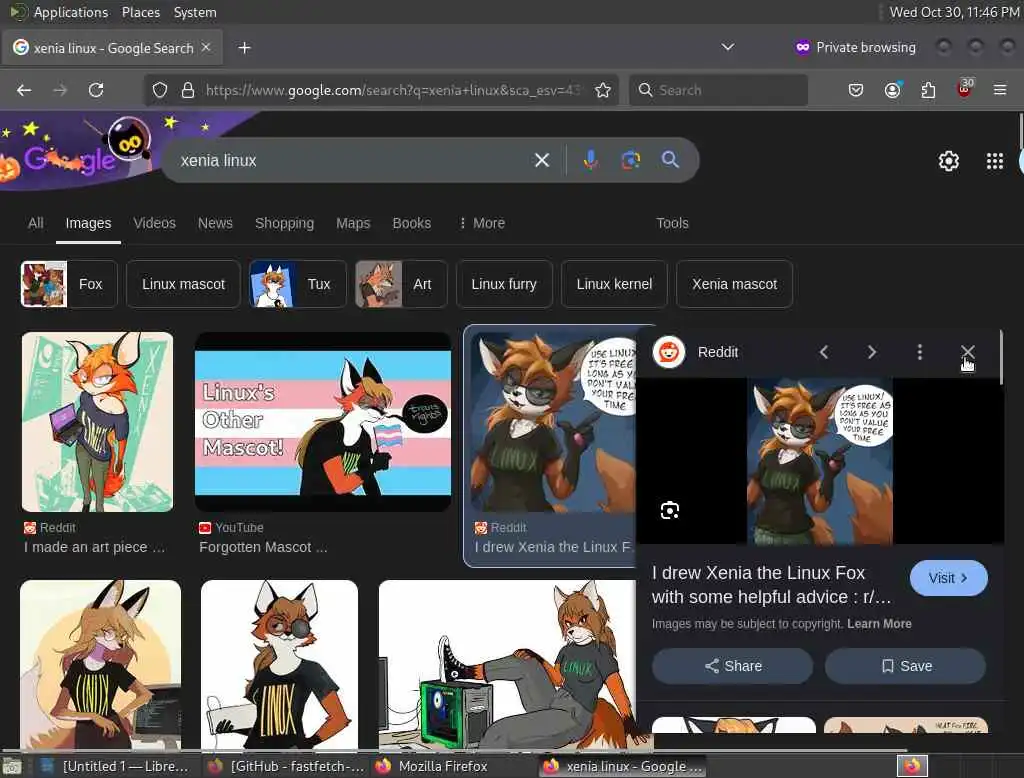
Task: Visit the Reddit source page
Action: coord(948,578)
